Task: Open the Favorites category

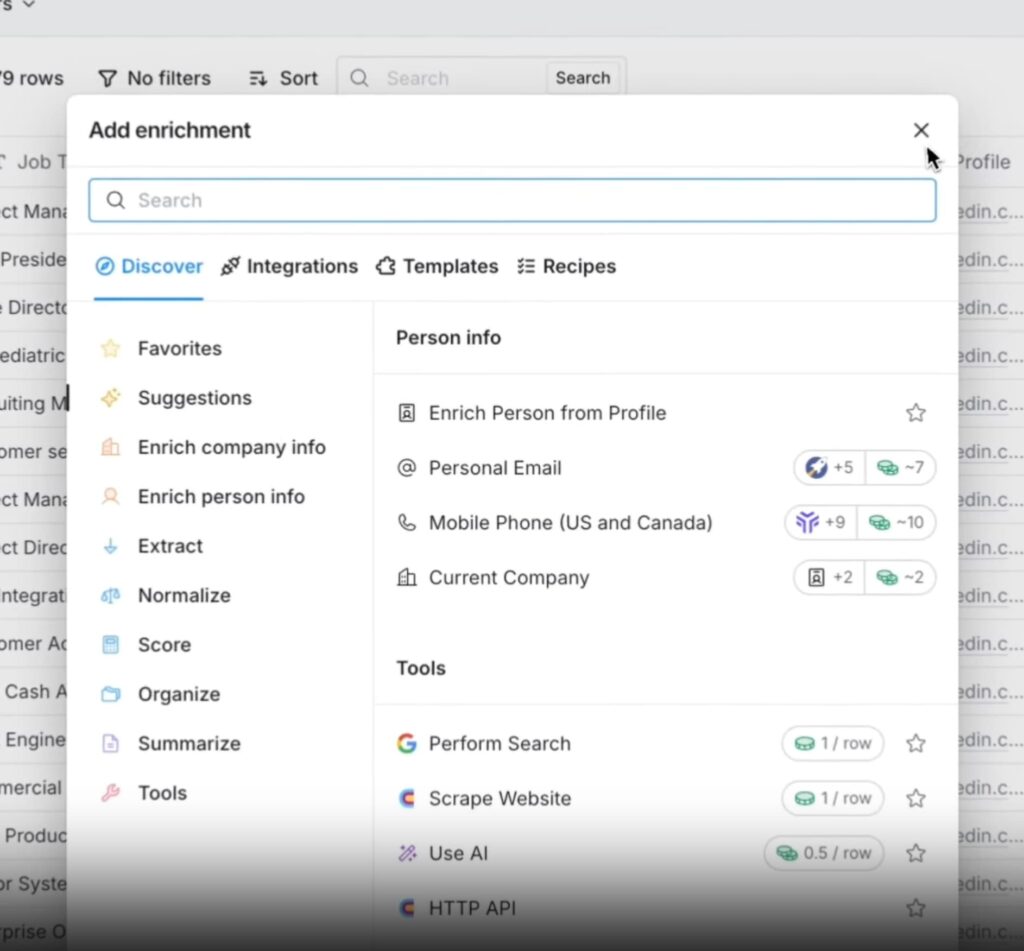Action: (179, 348)
